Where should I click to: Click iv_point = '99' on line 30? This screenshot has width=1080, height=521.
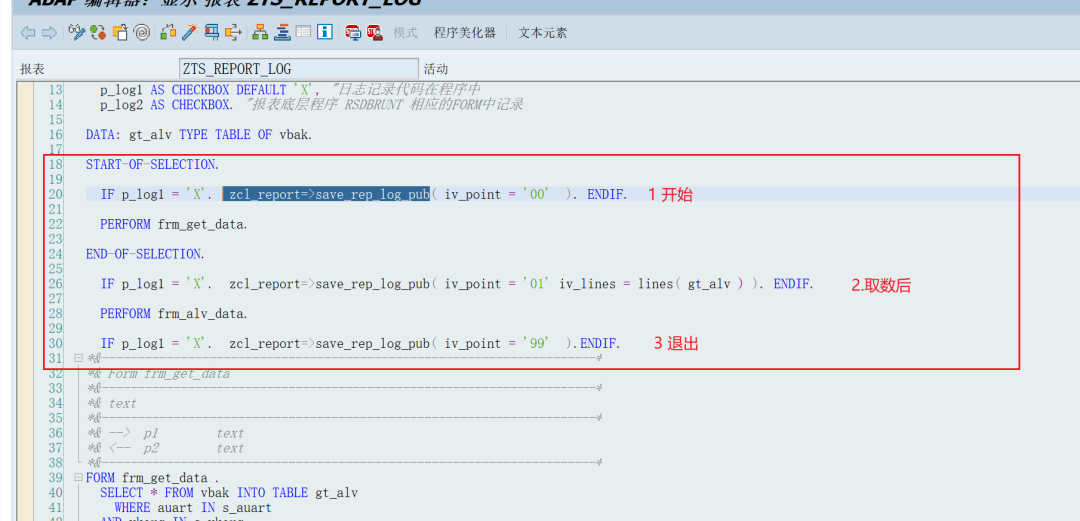pos(496,343)
